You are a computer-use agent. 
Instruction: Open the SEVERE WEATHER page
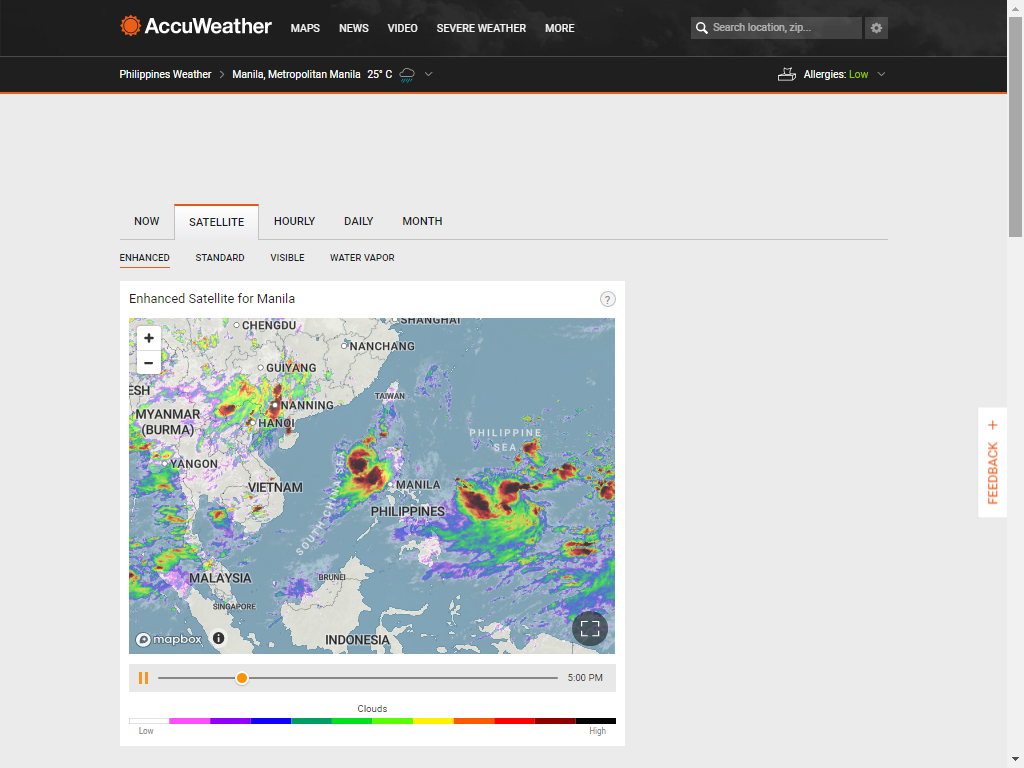pyautogui.click(x=481, y=28)
